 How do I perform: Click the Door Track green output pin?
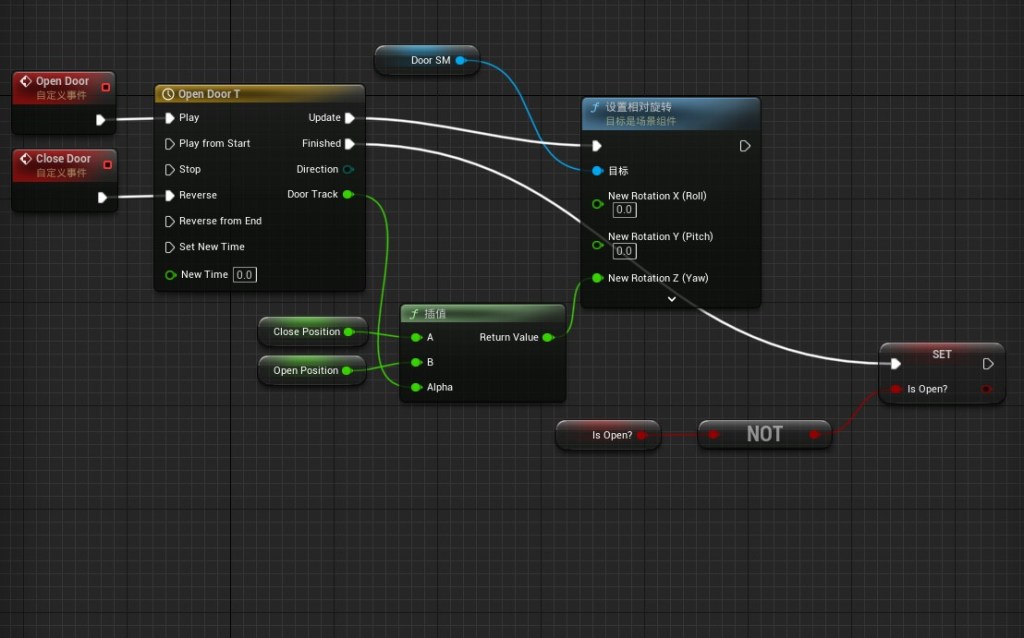pos(347,194)
